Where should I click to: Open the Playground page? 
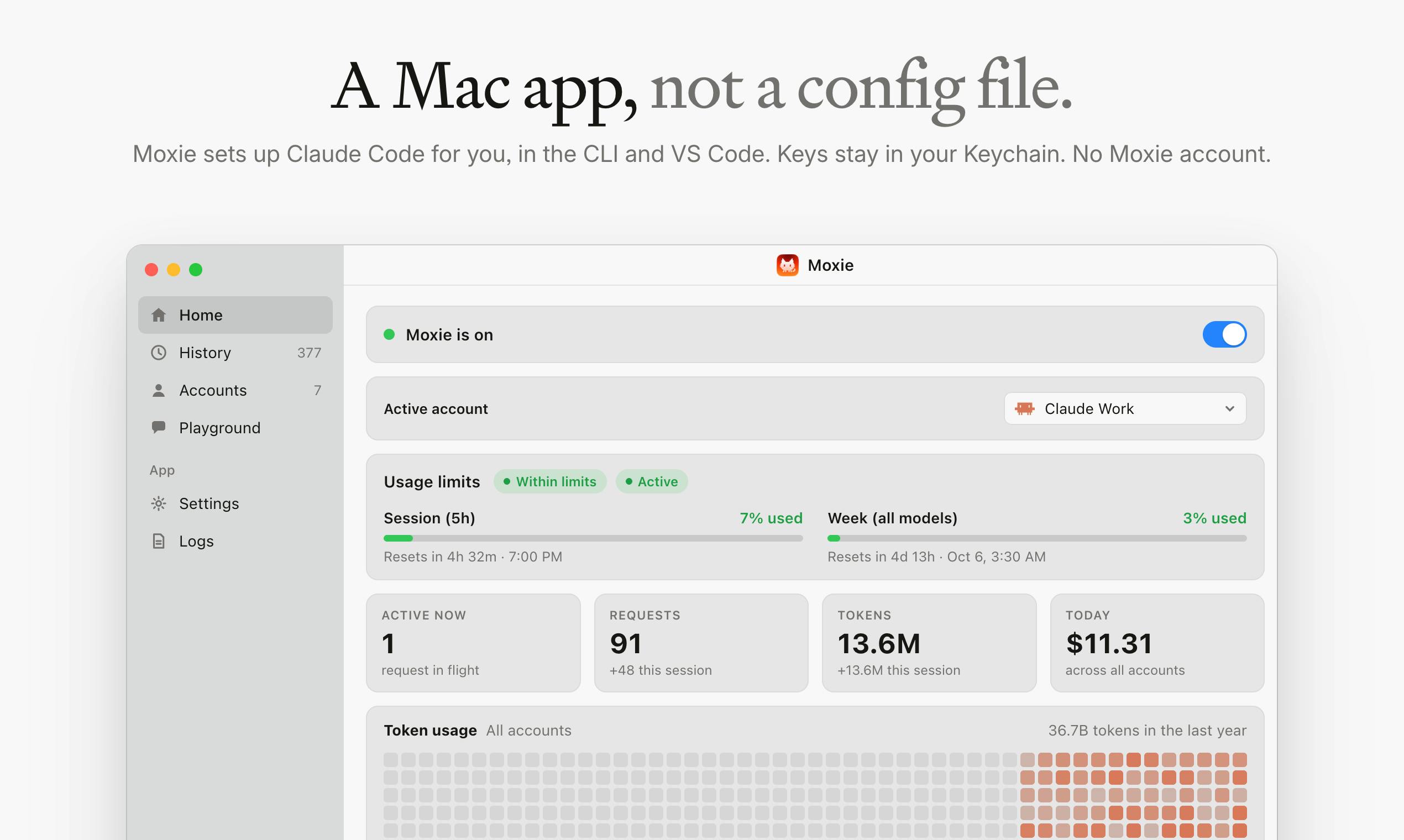point(235,428)
